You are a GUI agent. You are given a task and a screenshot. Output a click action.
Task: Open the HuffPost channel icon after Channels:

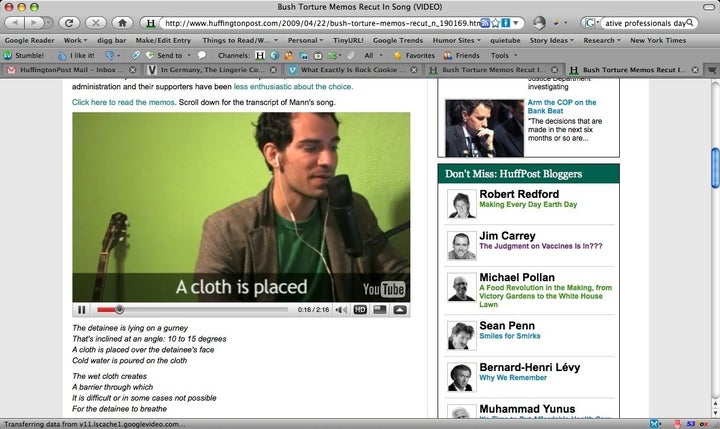260,56
